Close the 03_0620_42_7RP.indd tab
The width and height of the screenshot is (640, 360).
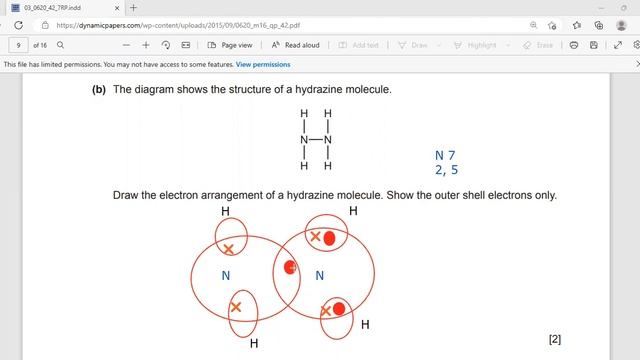tap(117, 8)
